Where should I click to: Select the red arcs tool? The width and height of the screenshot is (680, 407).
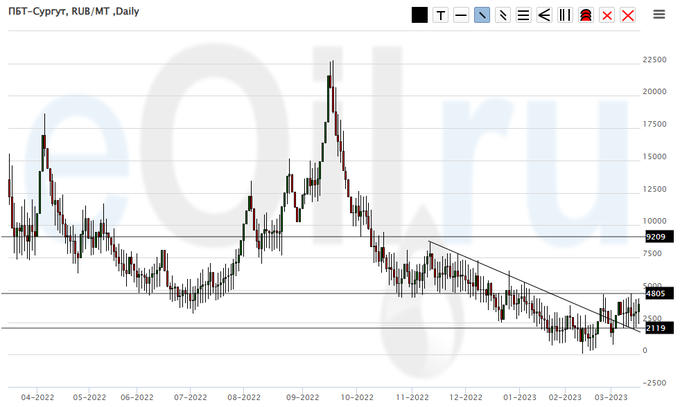pos(586,15)
